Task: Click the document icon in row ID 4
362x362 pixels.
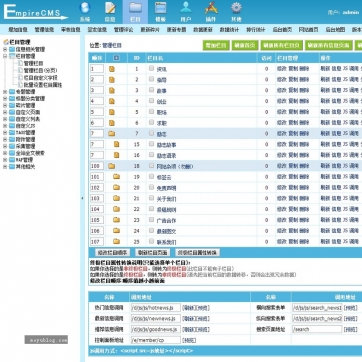Action: click(112, 101)
